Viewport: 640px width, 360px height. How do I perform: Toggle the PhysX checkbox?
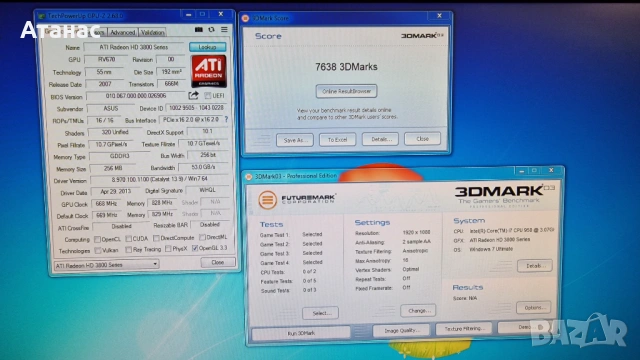point(168,249)
